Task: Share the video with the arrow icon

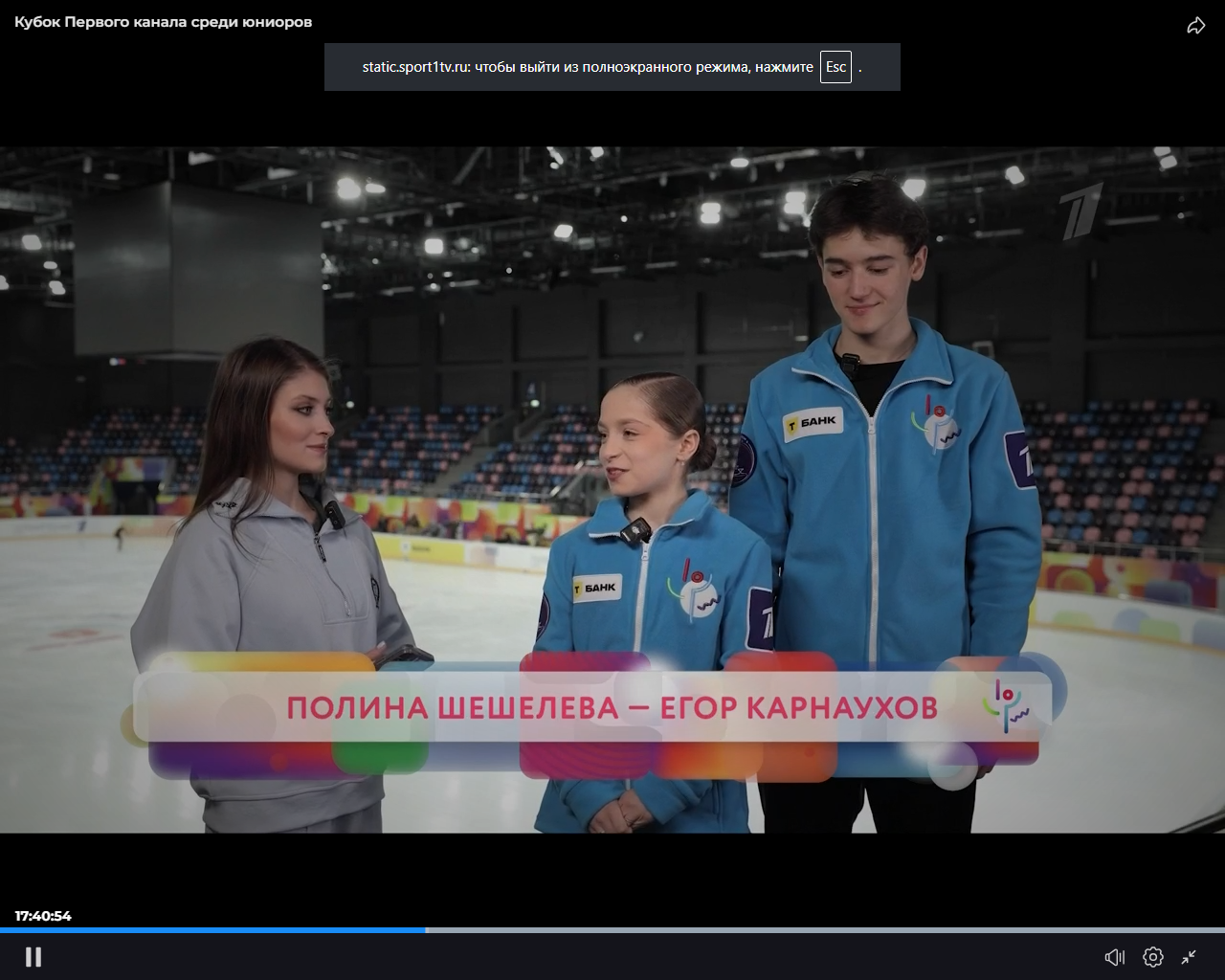Action: point(1196,26)
